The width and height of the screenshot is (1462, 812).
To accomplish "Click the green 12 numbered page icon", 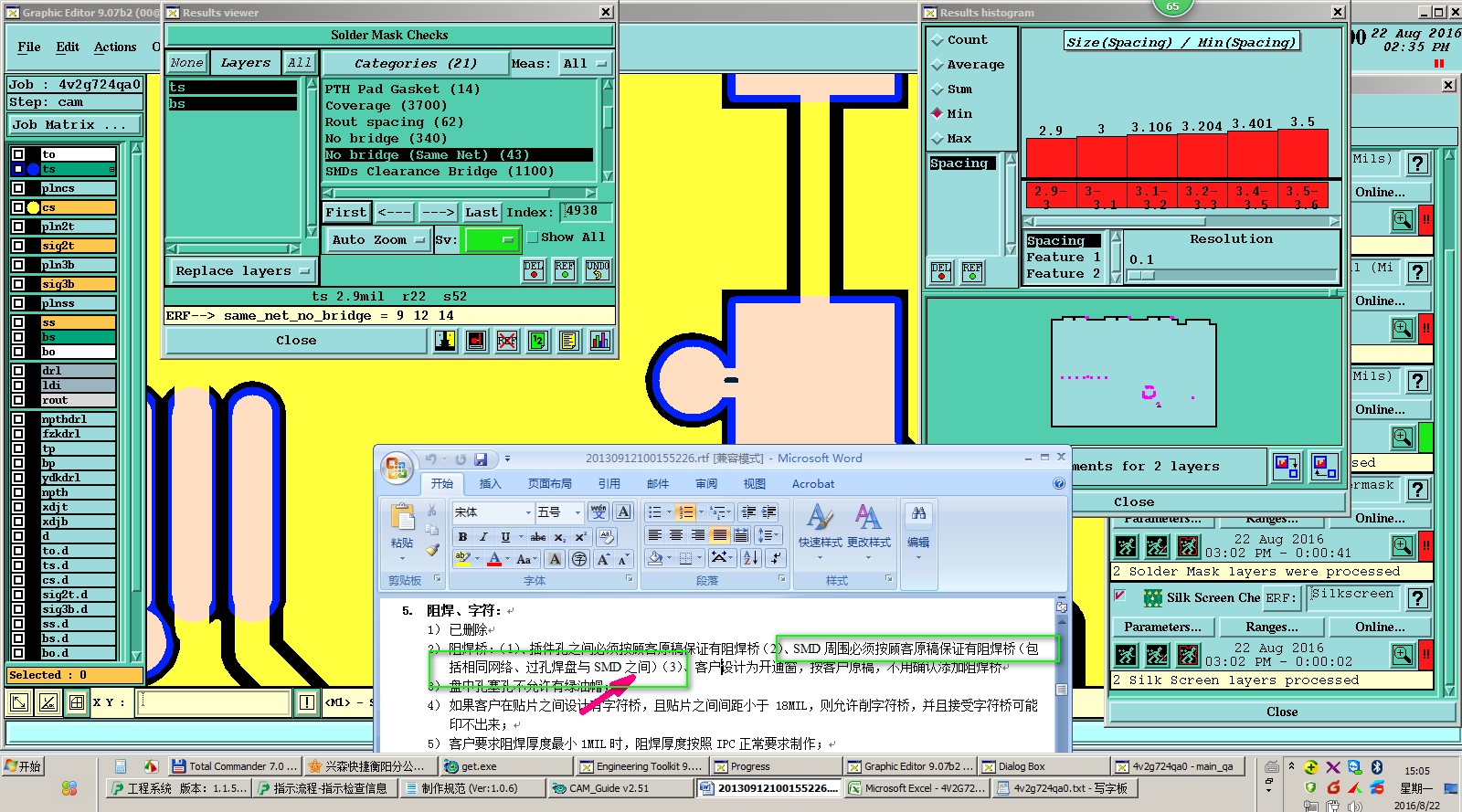I will pos(538,341).
